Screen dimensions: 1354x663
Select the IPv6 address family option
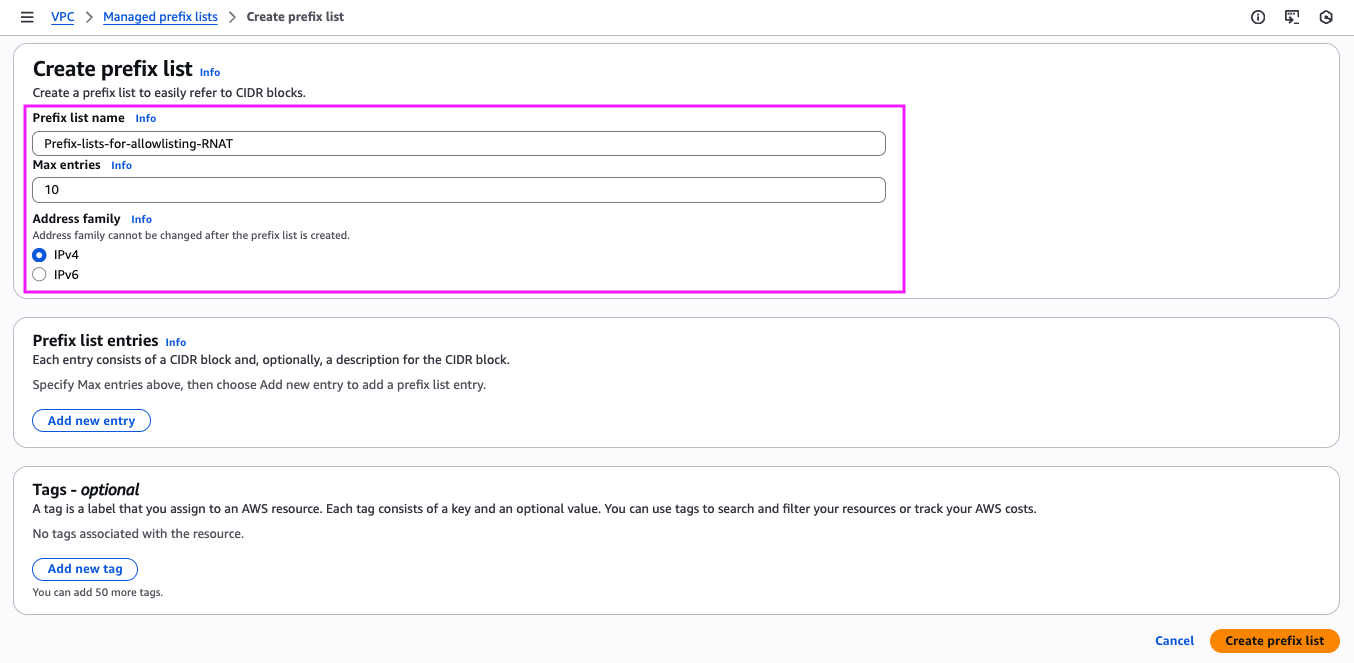click(38, 274)
